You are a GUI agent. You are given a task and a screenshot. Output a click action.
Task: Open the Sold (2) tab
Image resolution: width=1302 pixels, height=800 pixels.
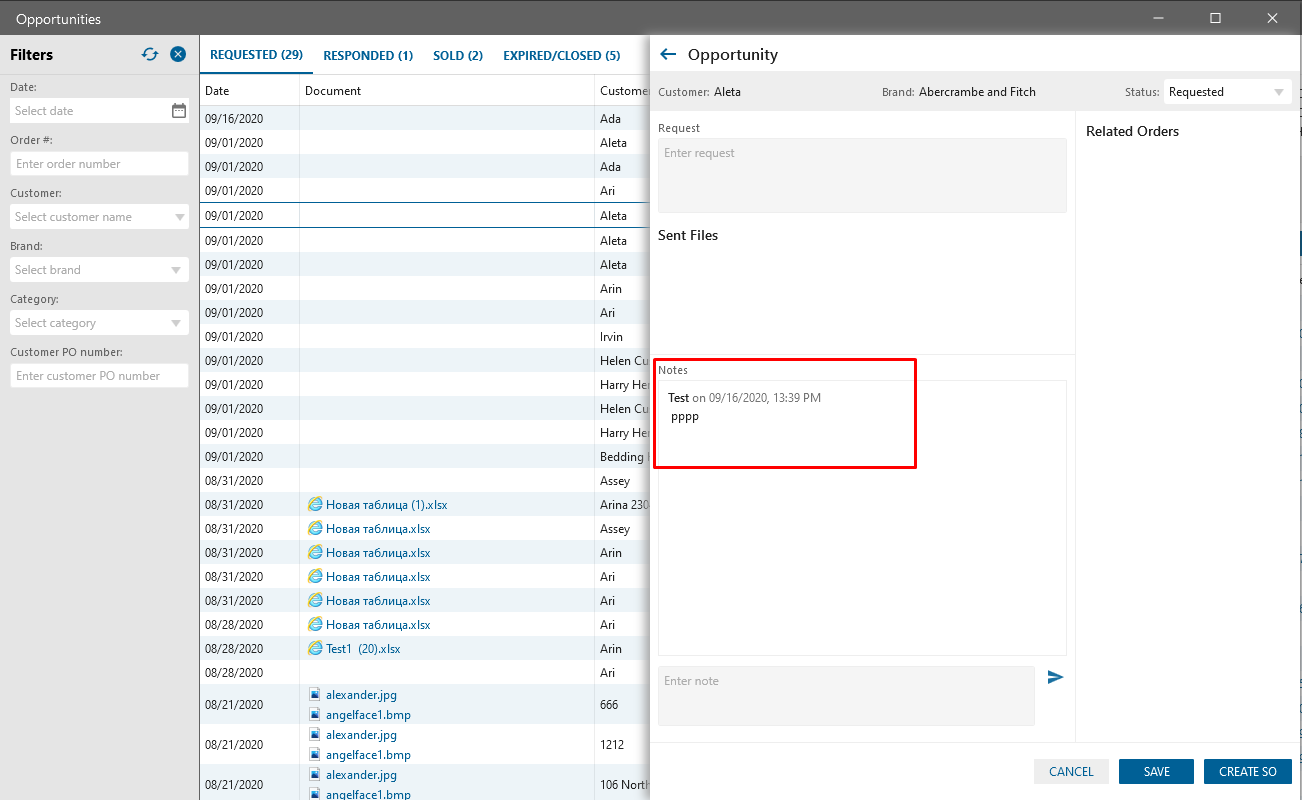pyautogui.click(x=458, y=56)
